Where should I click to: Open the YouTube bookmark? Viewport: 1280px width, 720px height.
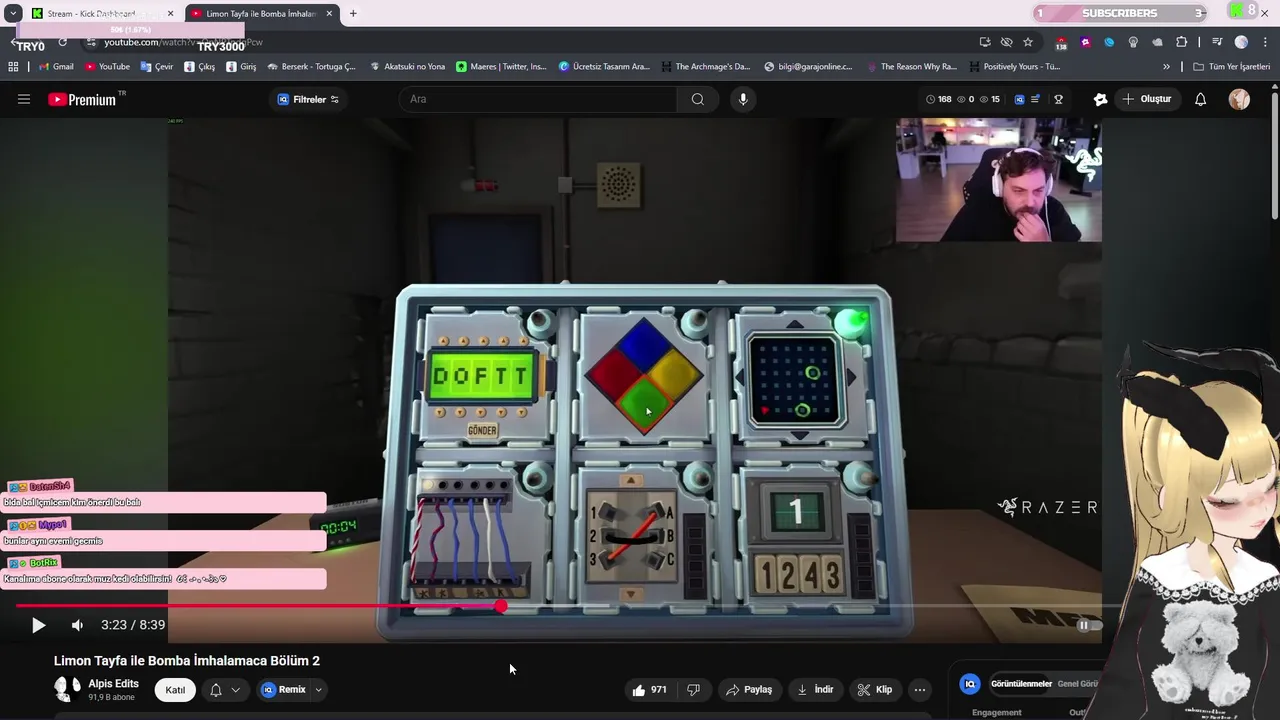coord(107,67)
